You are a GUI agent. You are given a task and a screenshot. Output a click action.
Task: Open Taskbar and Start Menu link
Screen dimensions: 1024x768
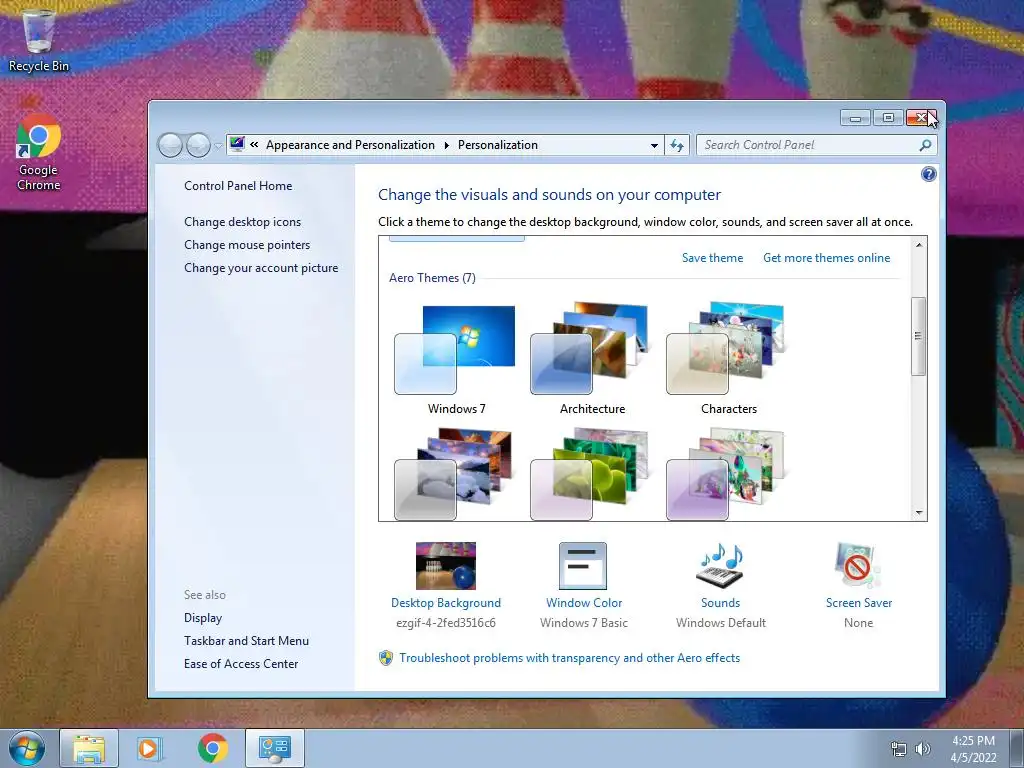click(246, 641)
